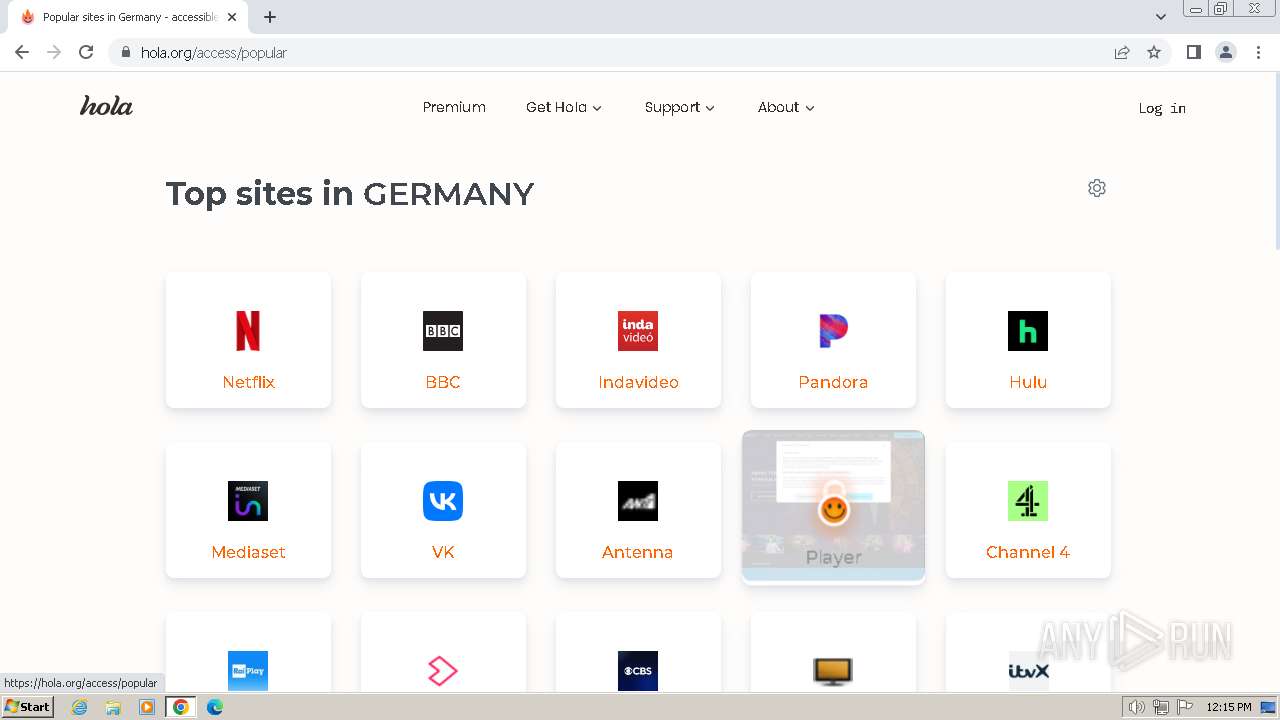The height and width of the screenshot is (720, 1280).
Task: Open the TV monitor icon tile
Action: coord(833,671)
